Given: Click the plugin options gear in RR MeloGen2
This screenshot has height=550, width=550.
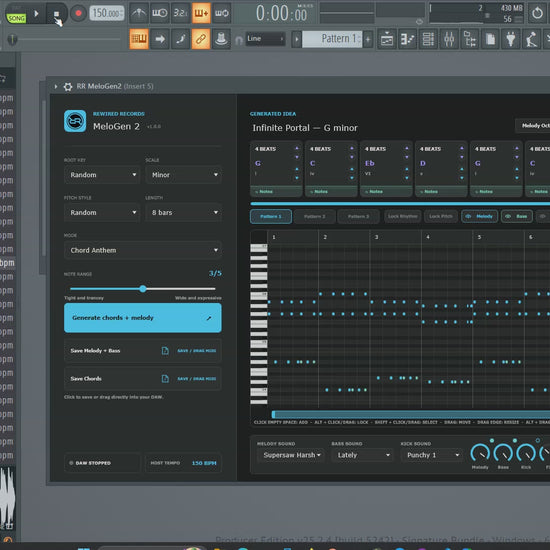Looking at the screenshot, I should [x=68, y=87].
